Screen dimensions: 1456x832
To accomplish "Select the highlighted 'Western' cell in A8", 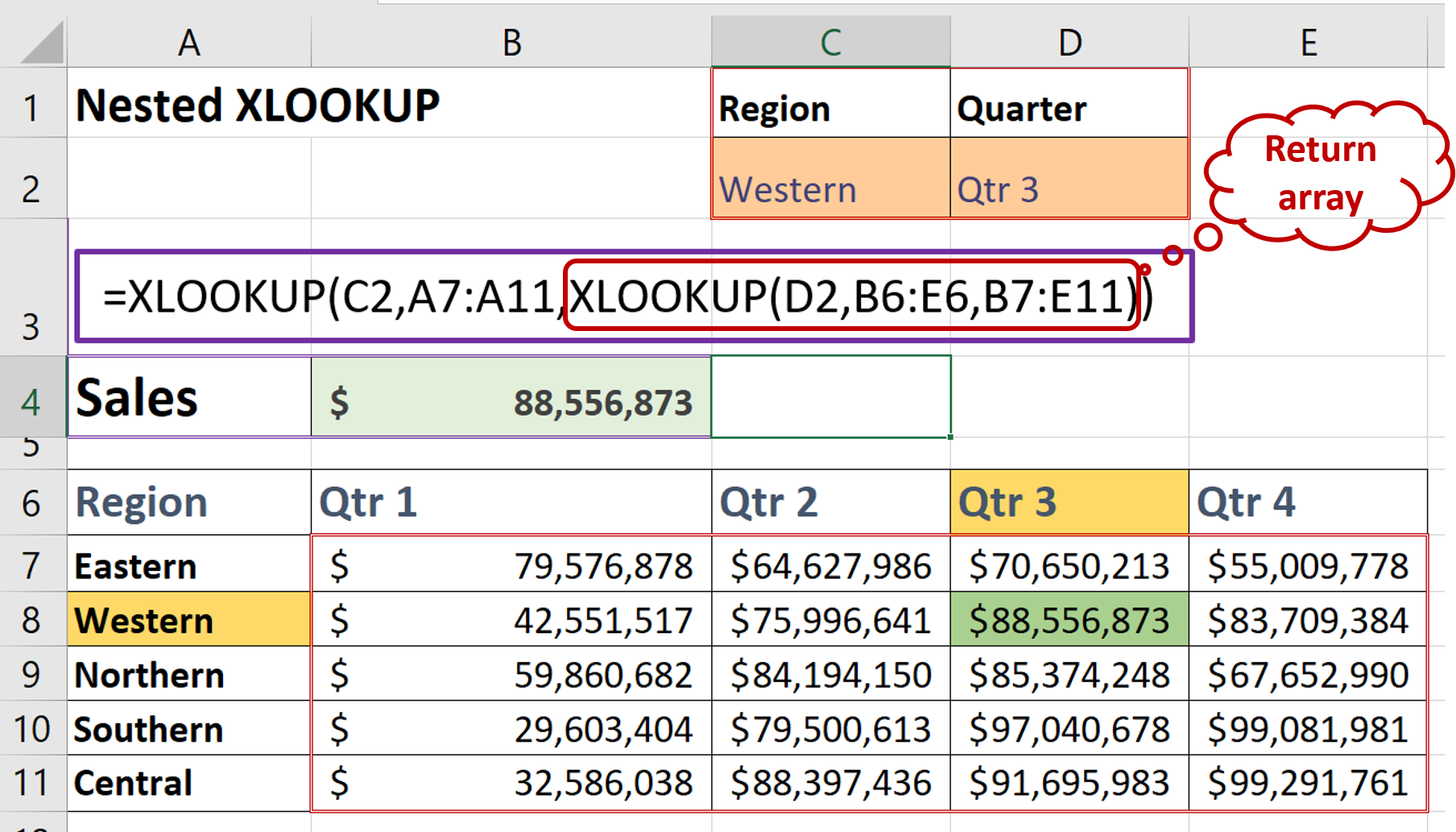I will point(189,619).
